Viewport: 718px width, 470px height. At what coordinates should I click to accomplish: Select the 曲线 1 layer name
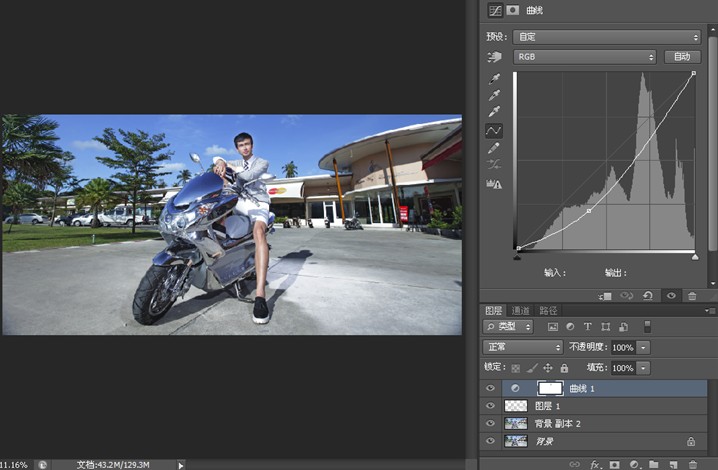coord(582,388)
